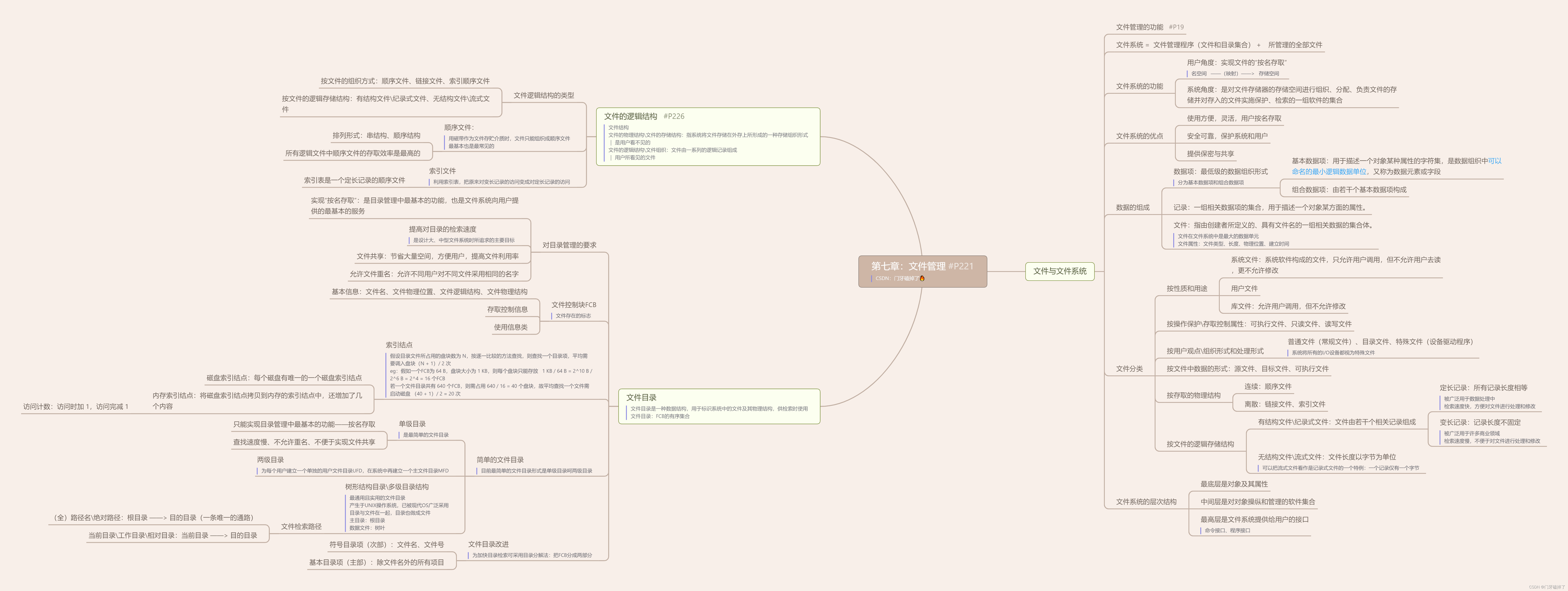
Task: Select the 文件目录 node box
Action: [719, 406]
